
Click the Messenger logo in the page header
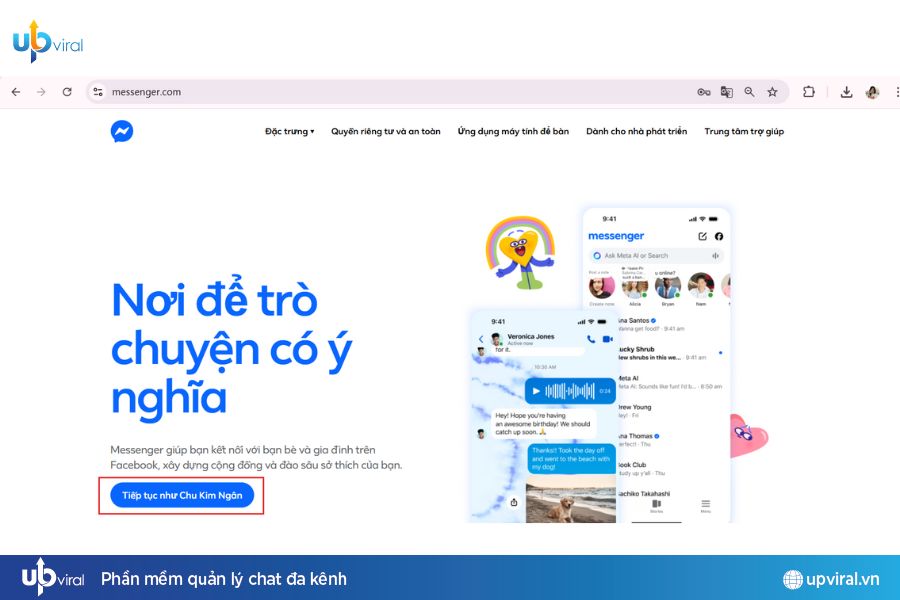(122, 131)
